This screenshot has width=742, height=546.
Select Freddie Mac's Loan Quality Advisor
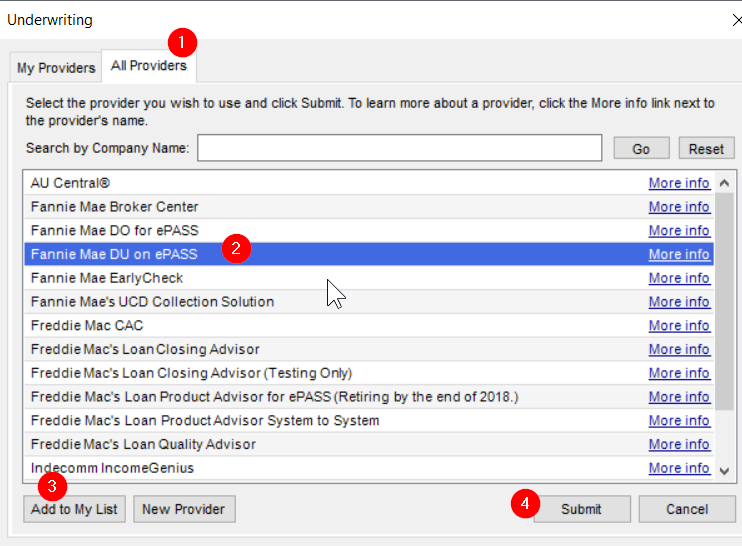tap(369, 444)
